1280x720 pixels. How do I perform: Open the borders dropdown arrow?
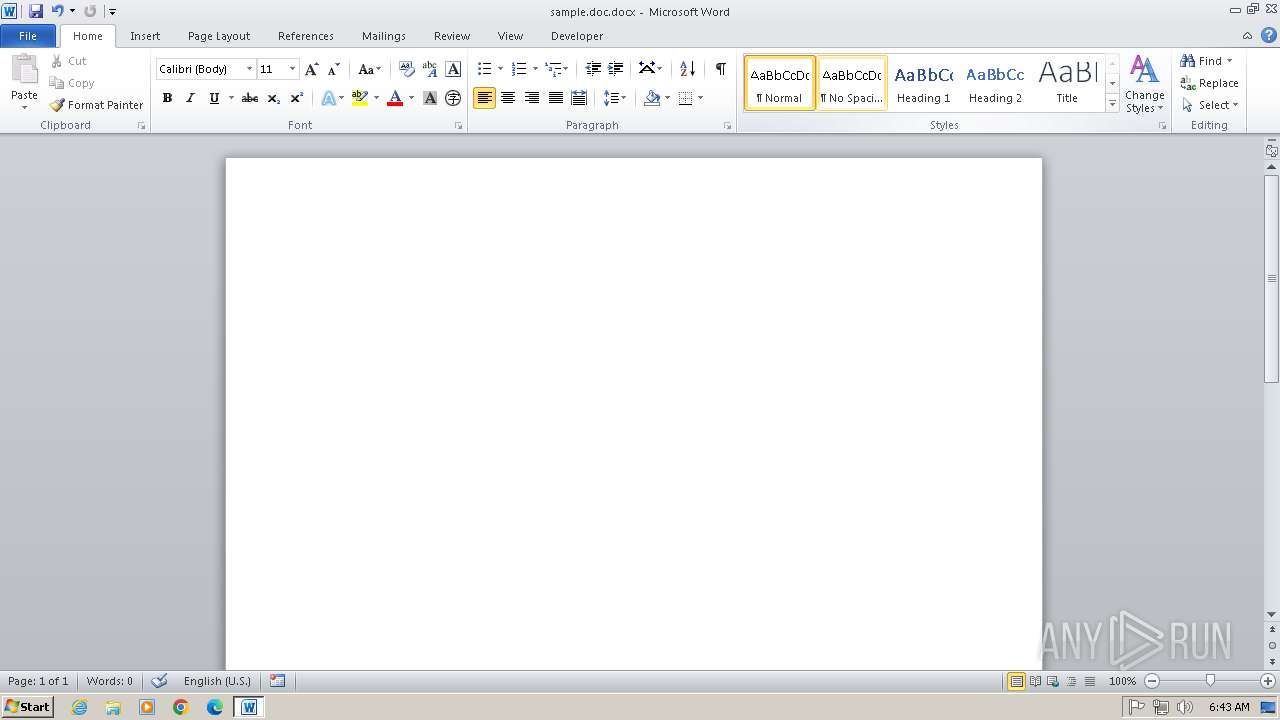pos(700,98)
